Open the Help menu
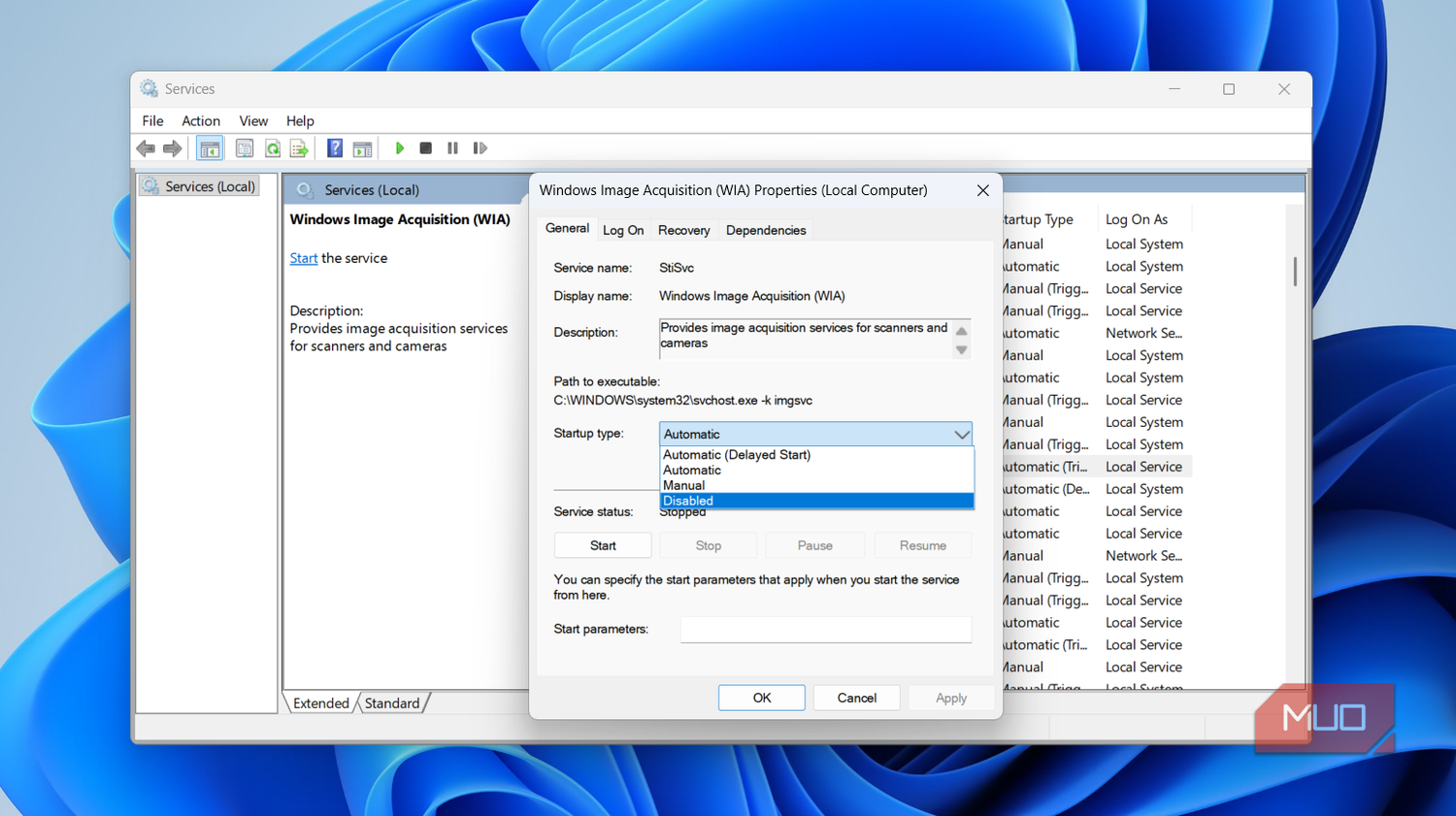This screenshot has height=816, width=1456. pyautogui.click(x=300, y=121)
